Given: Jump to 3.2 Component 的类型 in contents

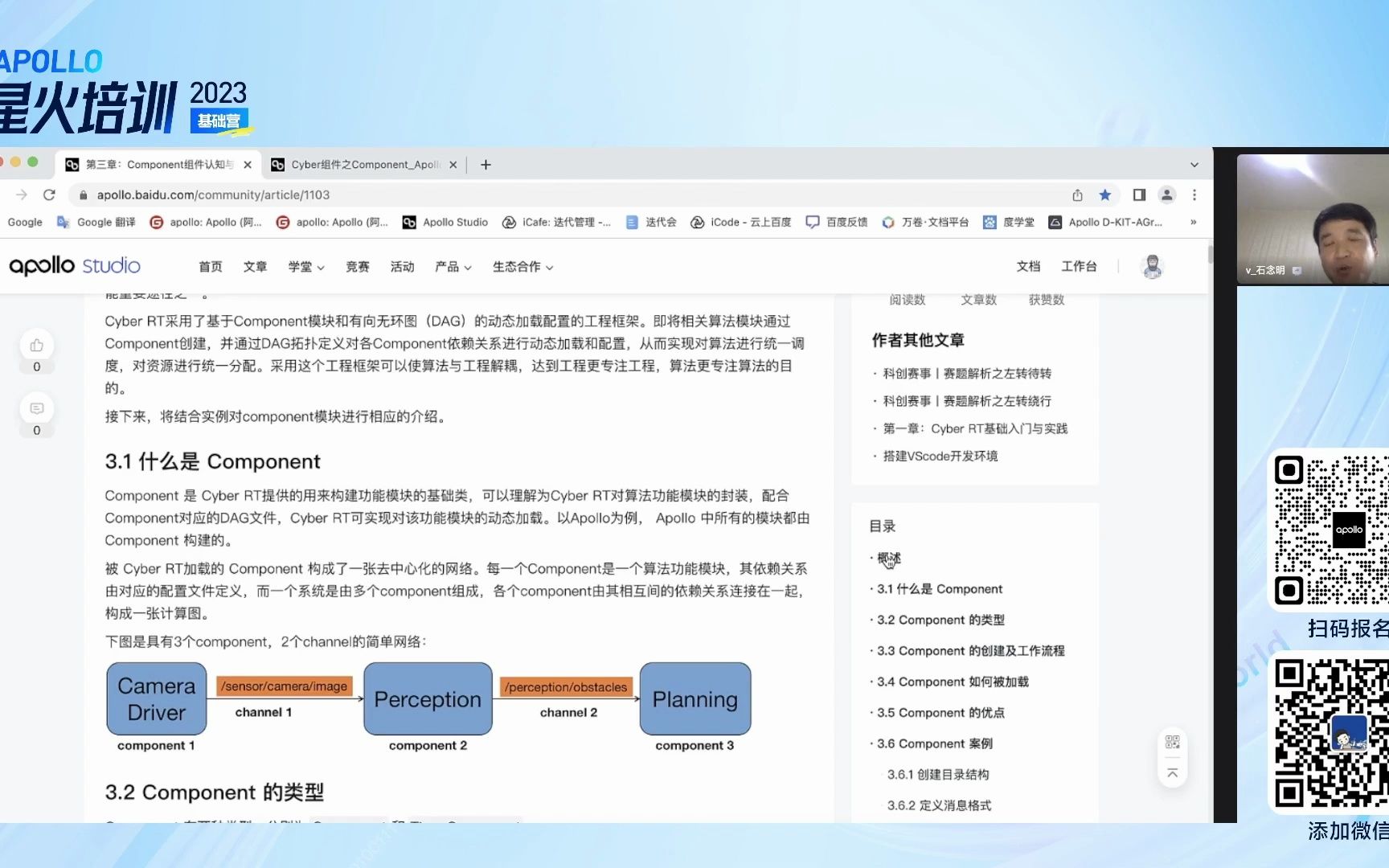Looking at the screenshot, I should pyautogui.click(x=940, y=620).
